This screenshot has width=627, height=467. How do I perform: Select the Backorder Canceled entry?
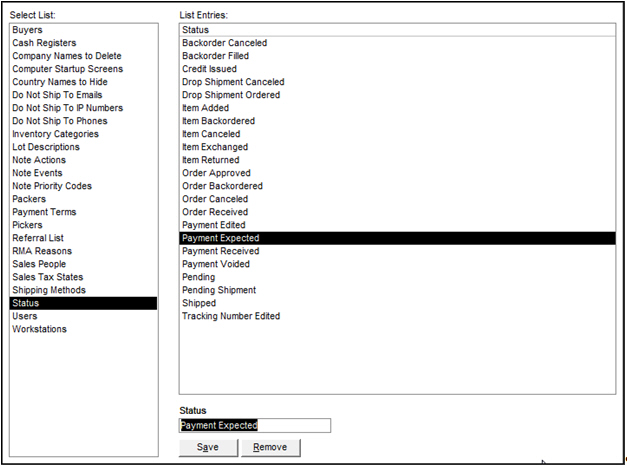[x=224, y=43]
